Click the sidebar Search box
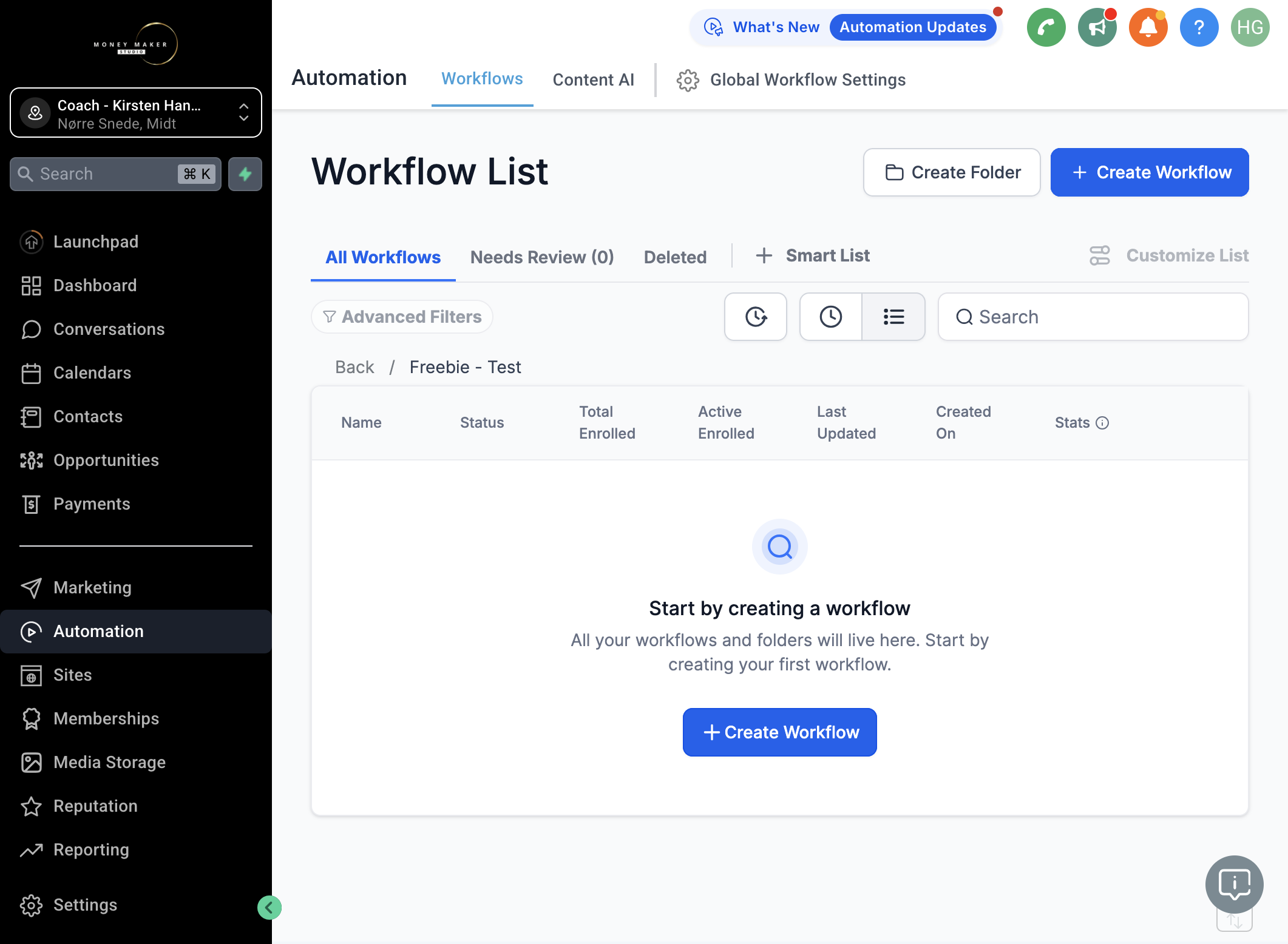1288x944 pixels. [x=115, y=174]
